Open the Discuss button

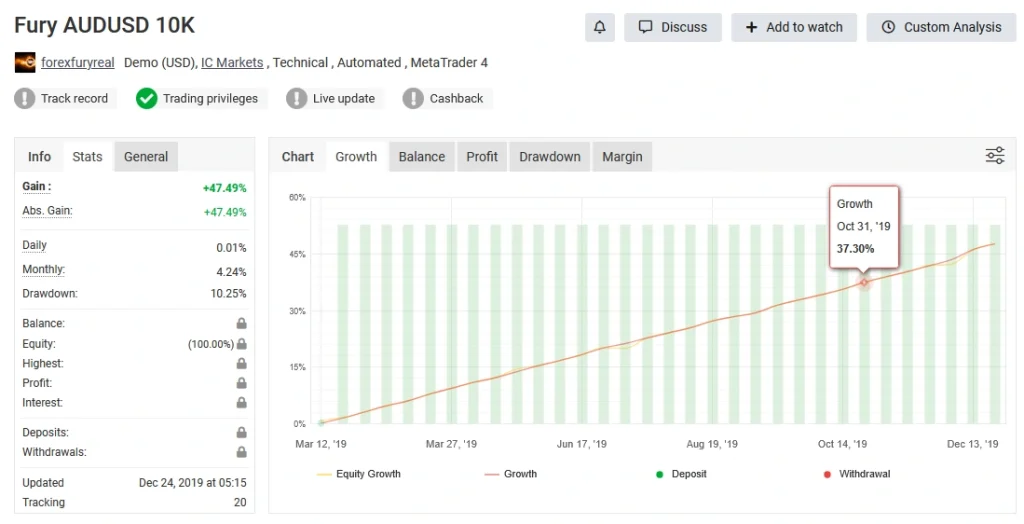(673, 27)
